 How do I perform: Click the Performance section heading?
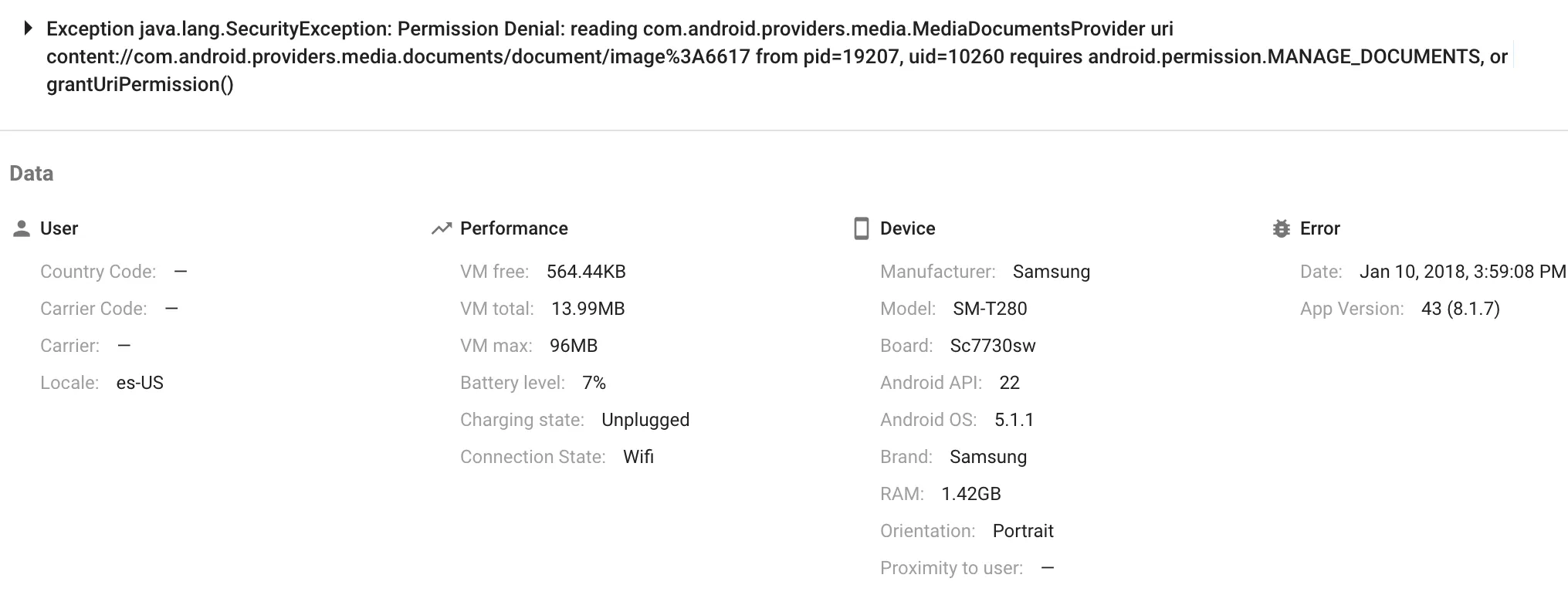click(x=513, y=228)
